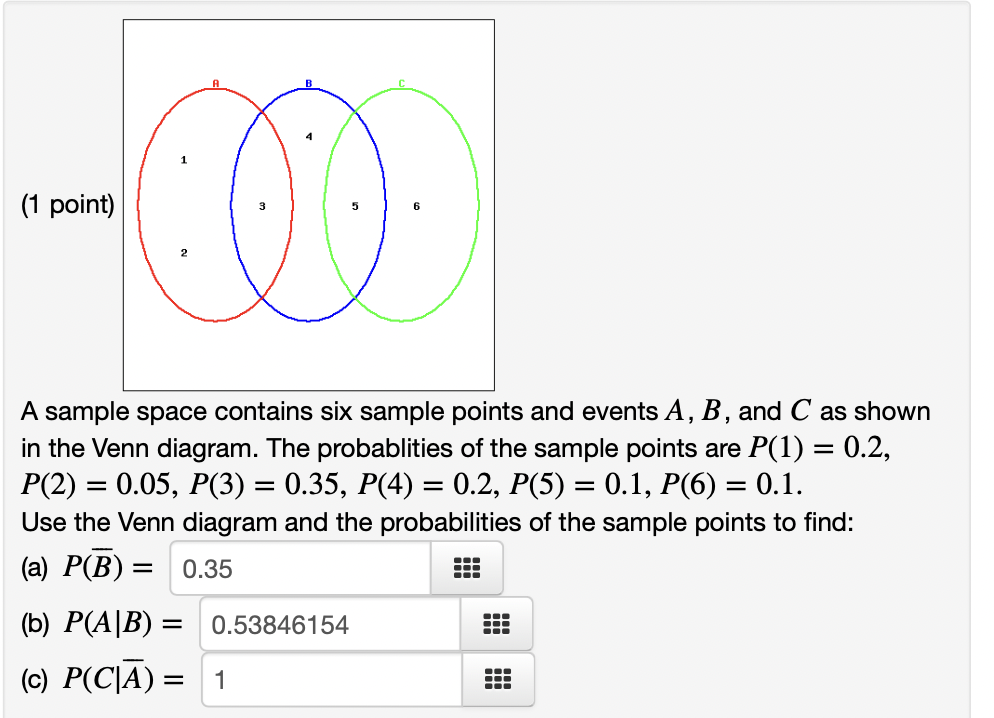Click the blue B label above the ellipse
This screenshot has height=718, width=994.
(309, 83)
